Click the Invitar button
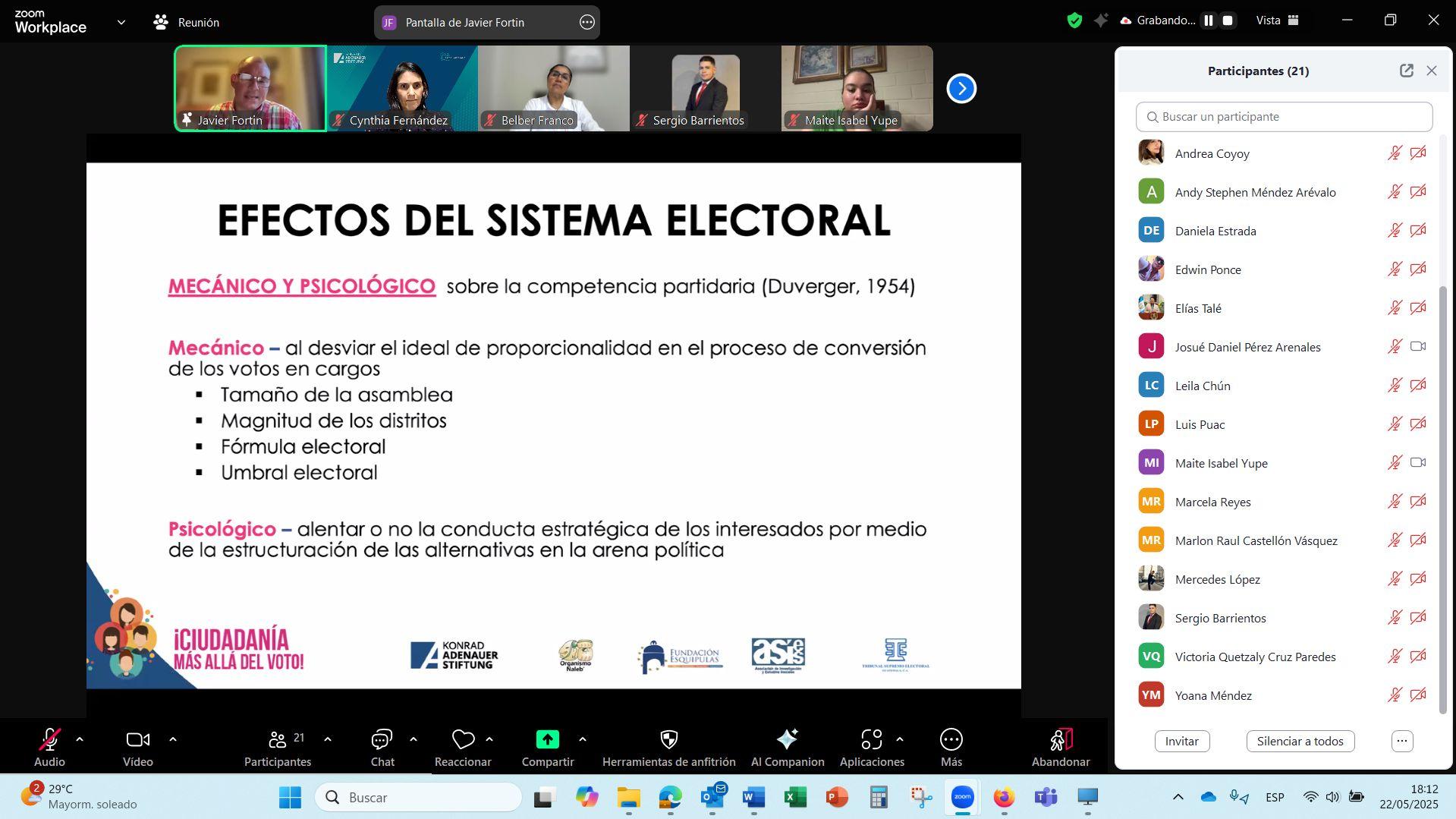Screen dimensions: 1456x819 (1181, 741)
